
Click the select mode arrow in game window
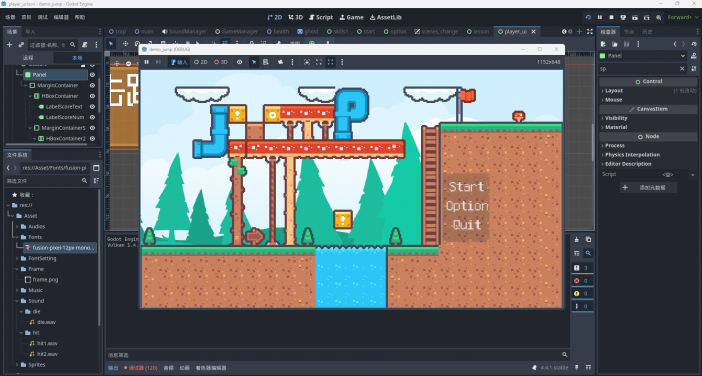tap(254, 62)
